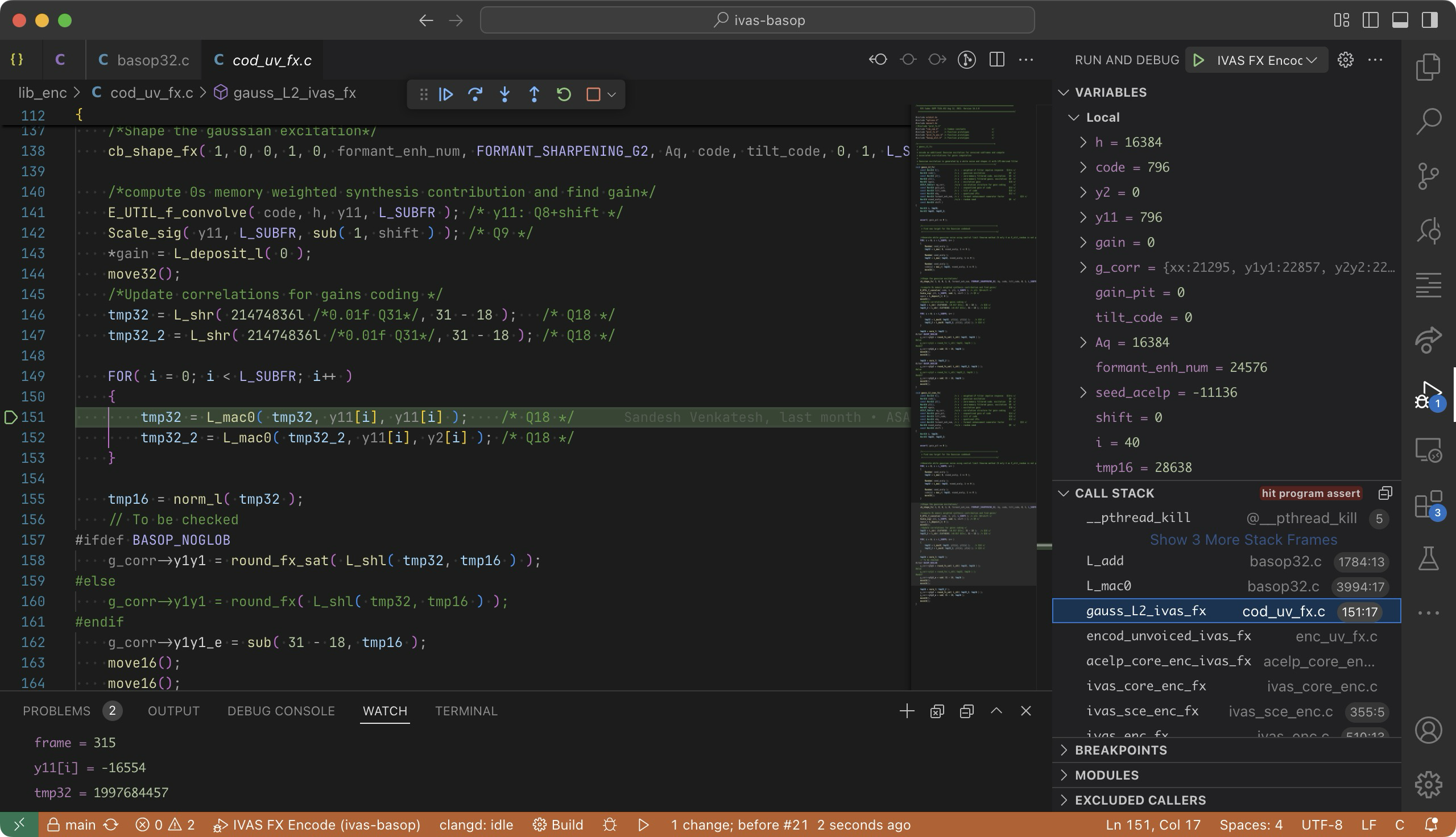Toggle the bottom panel layout button
This screenshot has height=837, width=1456.
[1400, 20]
